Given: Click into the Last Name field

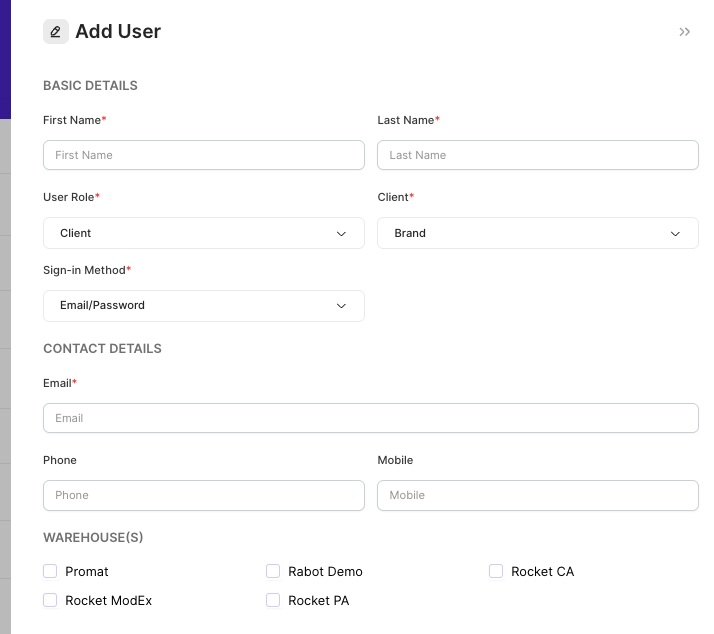Looking at the screenshot, I should pyautogui.click(x=538, y=155).
